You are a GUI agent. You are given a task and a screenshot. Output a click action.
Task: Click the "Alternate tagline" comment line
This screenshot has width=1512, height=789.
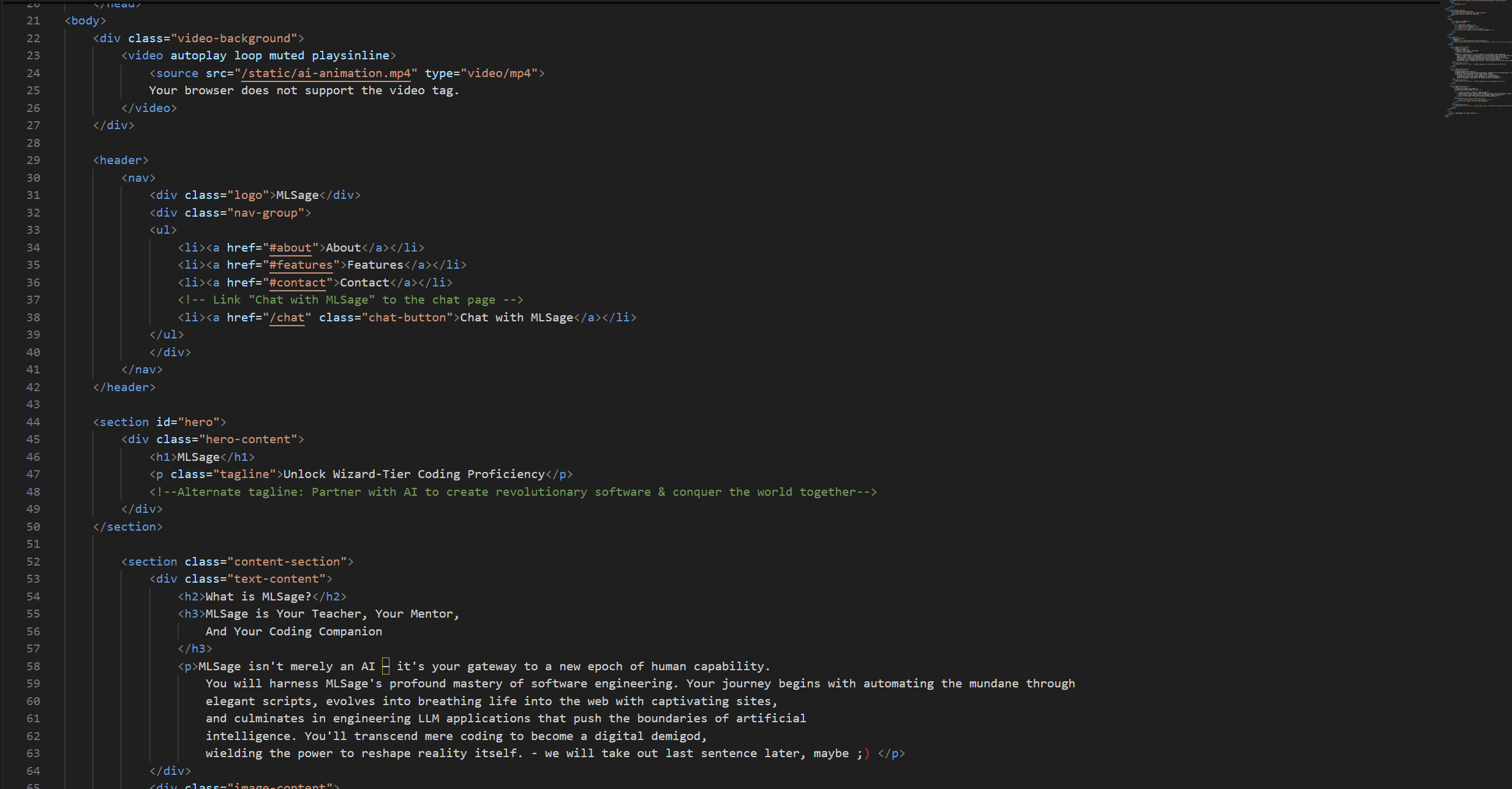coord(513,492)
